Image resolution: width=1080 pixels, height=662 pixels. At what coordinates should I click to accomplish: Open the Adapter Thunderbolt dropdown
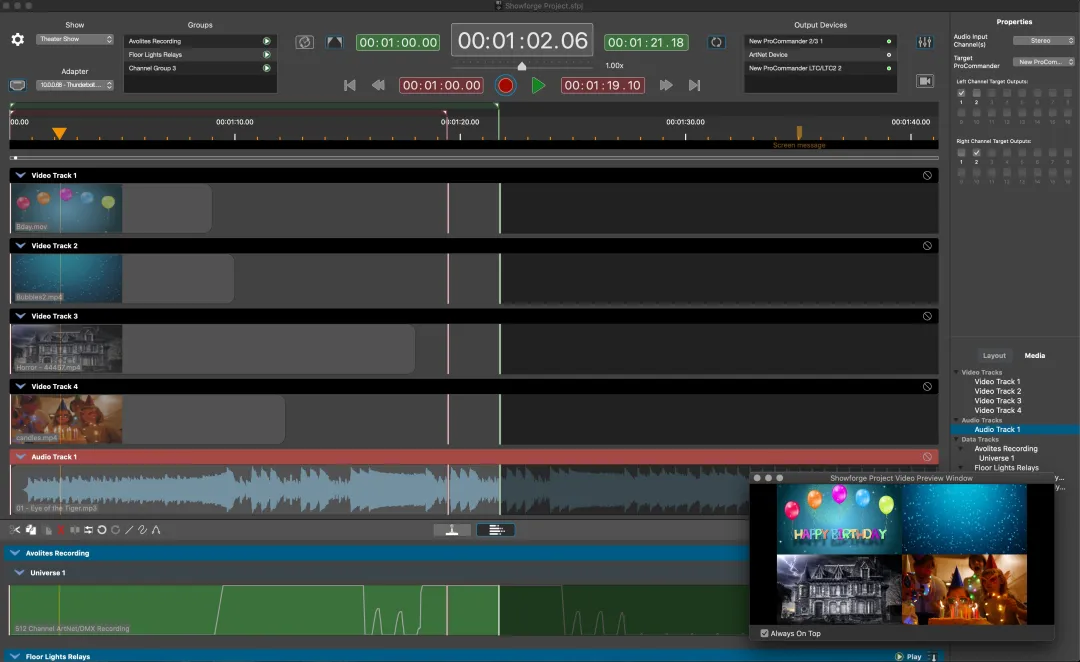[x=74, y=85]
